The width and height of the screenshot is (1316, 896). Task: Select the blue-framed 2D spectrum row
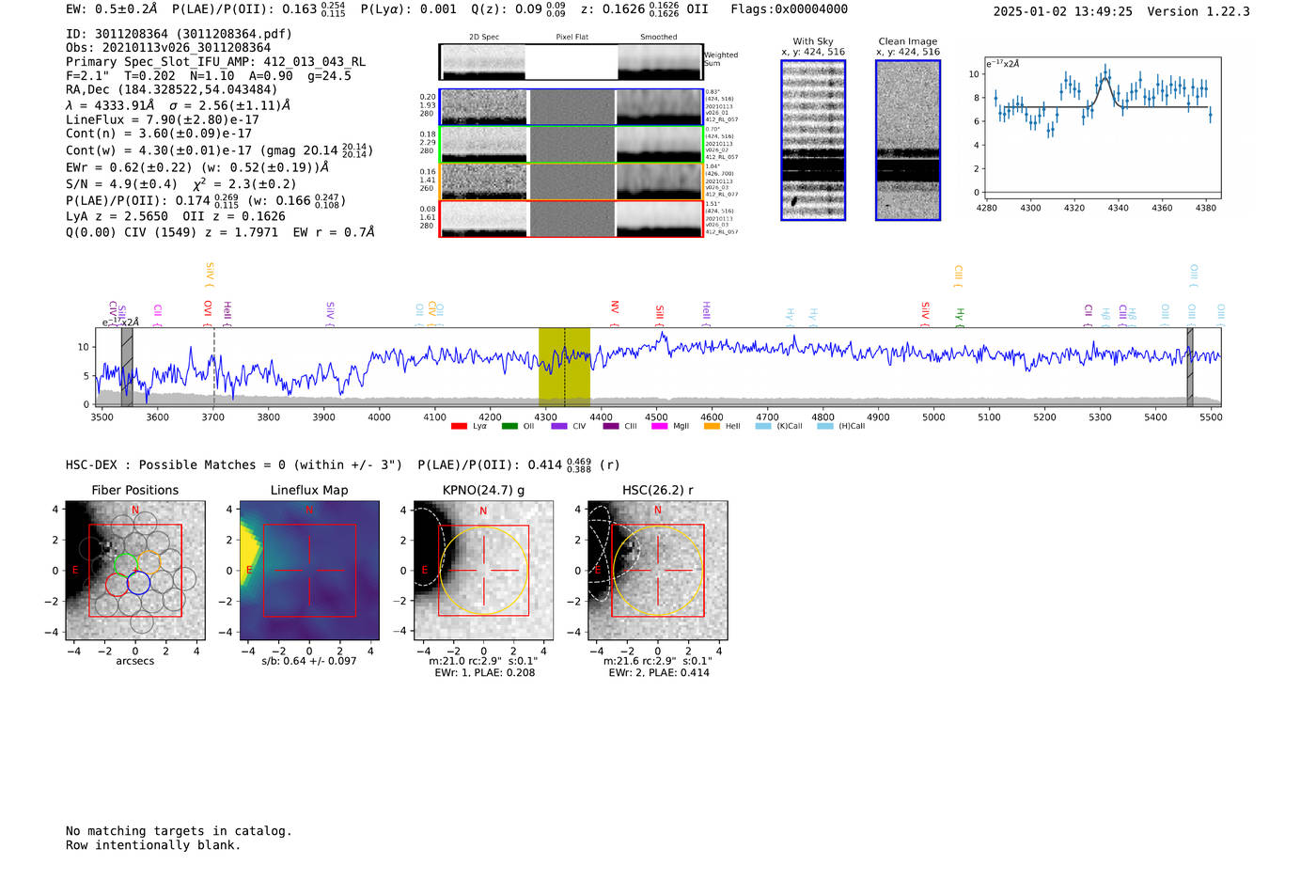click(571, 107)
